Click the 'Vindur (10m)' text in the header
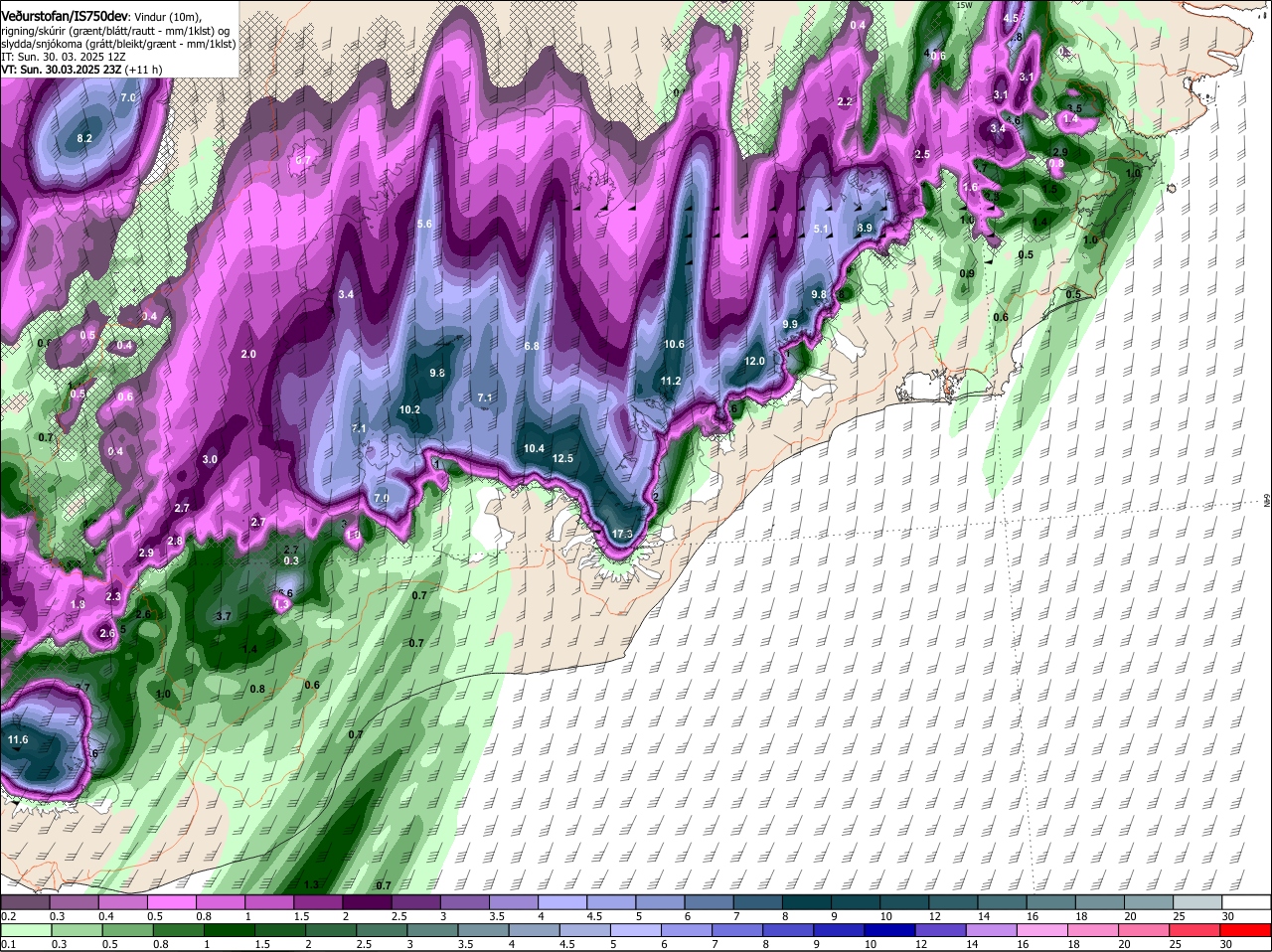 [167, 18]
